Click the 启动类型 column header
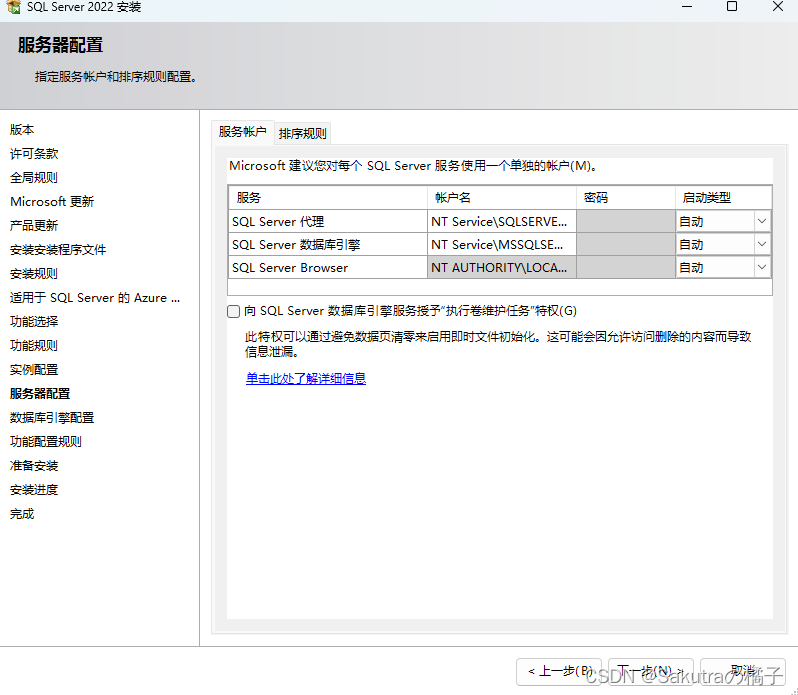 [x=723, y=197]
